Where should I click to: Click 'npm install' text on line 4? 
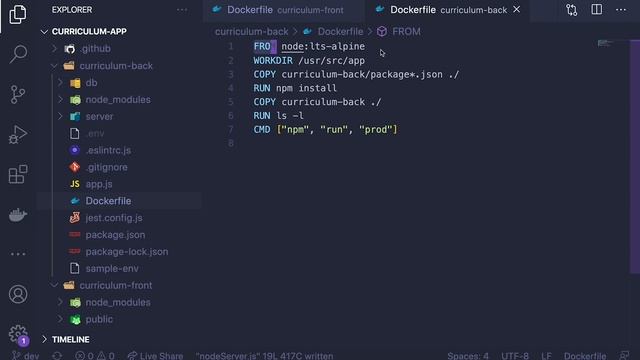click(x=306, y=88)
